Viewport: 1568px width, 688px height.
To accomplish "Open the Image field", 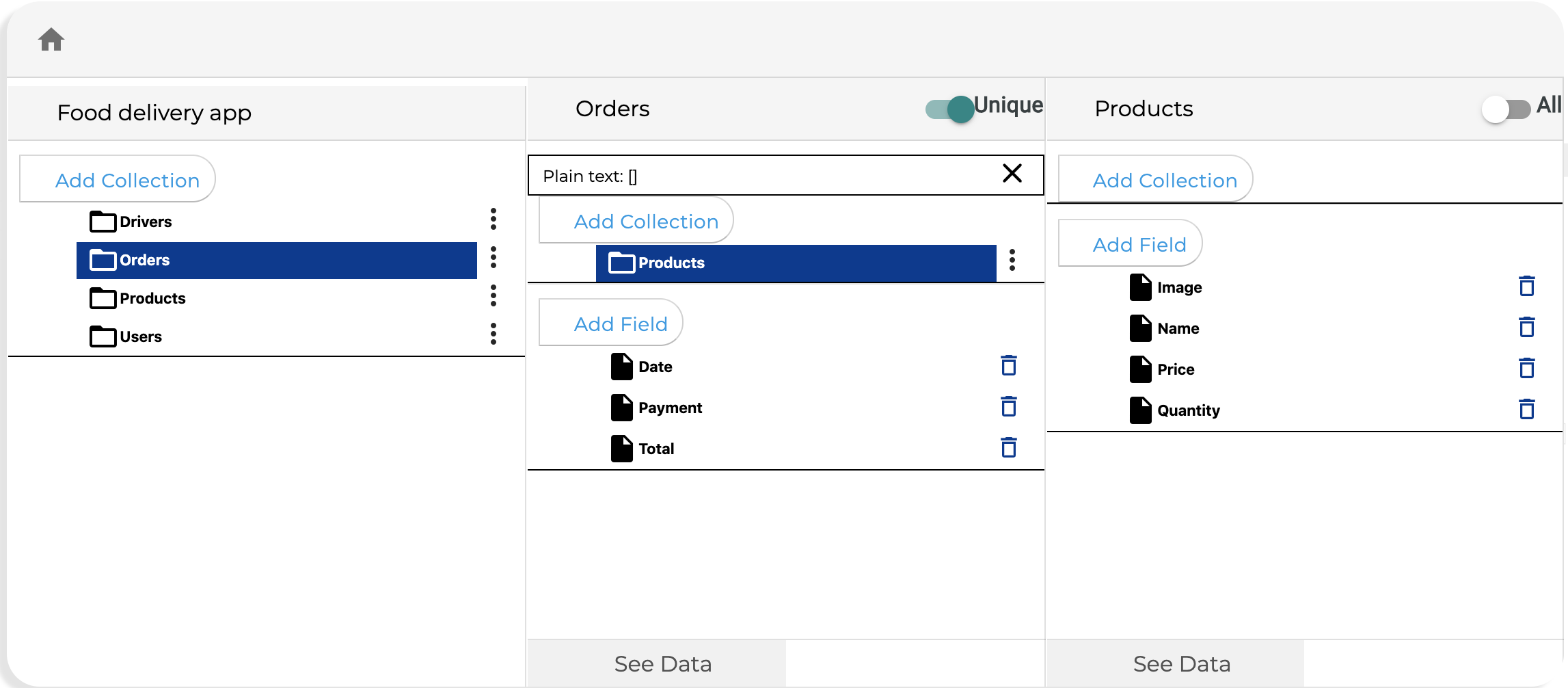I will tap(1165, 287).
